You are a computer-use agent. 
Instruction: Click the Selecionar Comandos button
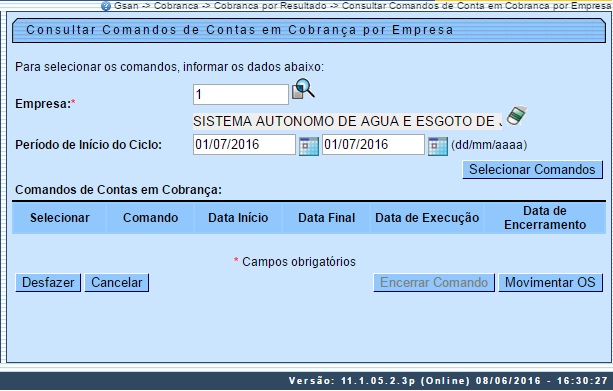532,170
